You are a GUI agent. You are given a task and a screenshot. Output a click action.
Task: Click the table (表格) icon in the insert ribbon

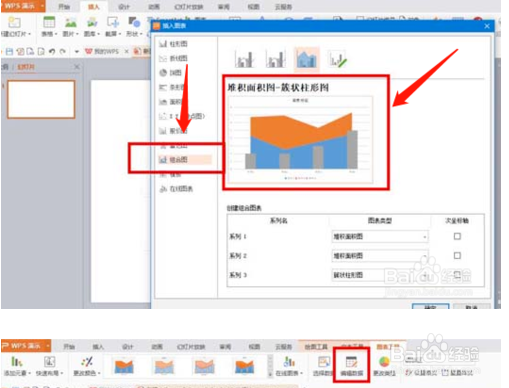49,22
